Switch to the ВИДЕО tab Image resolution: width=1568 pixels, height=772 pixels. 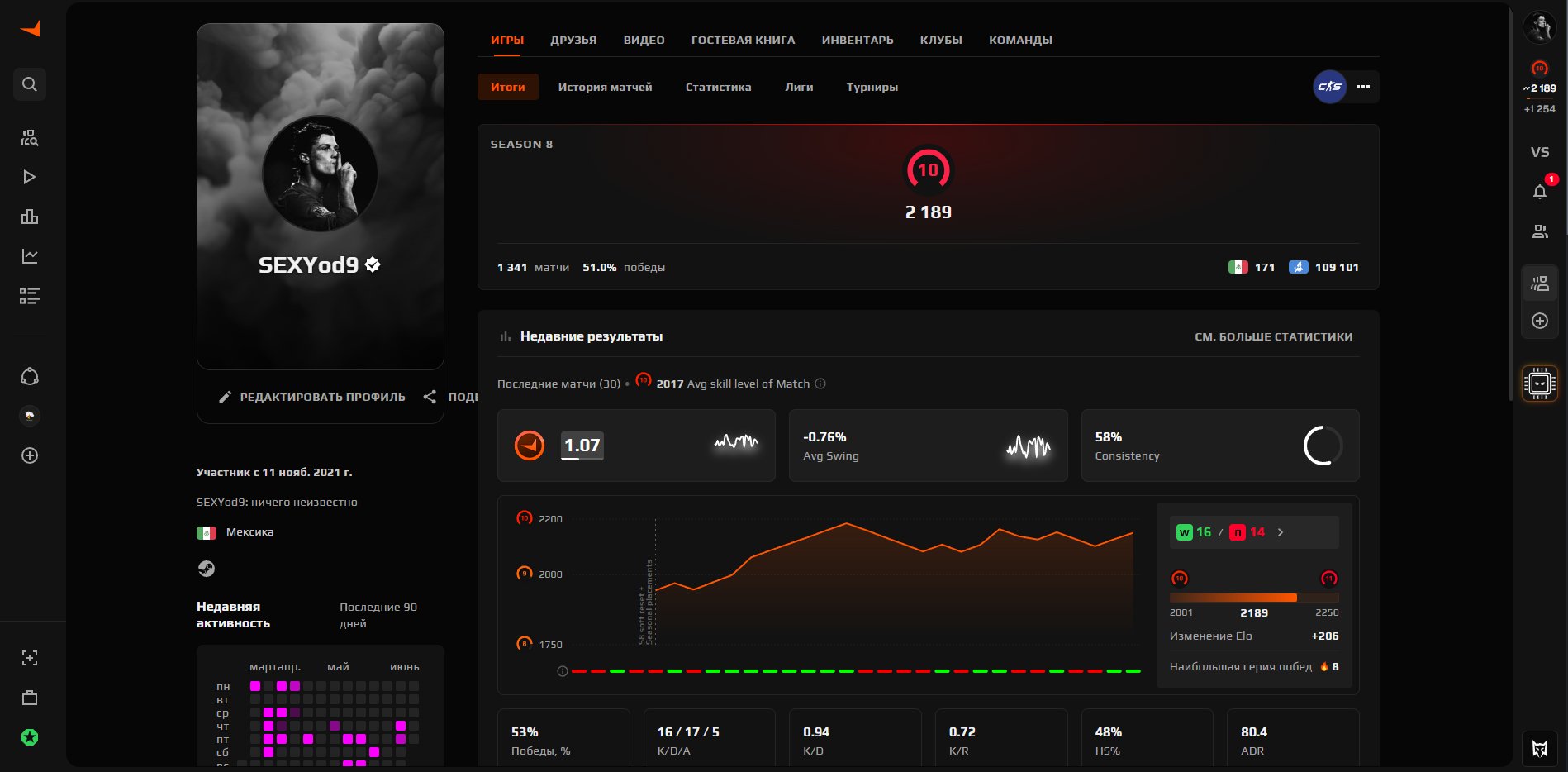tap(644, 40)
